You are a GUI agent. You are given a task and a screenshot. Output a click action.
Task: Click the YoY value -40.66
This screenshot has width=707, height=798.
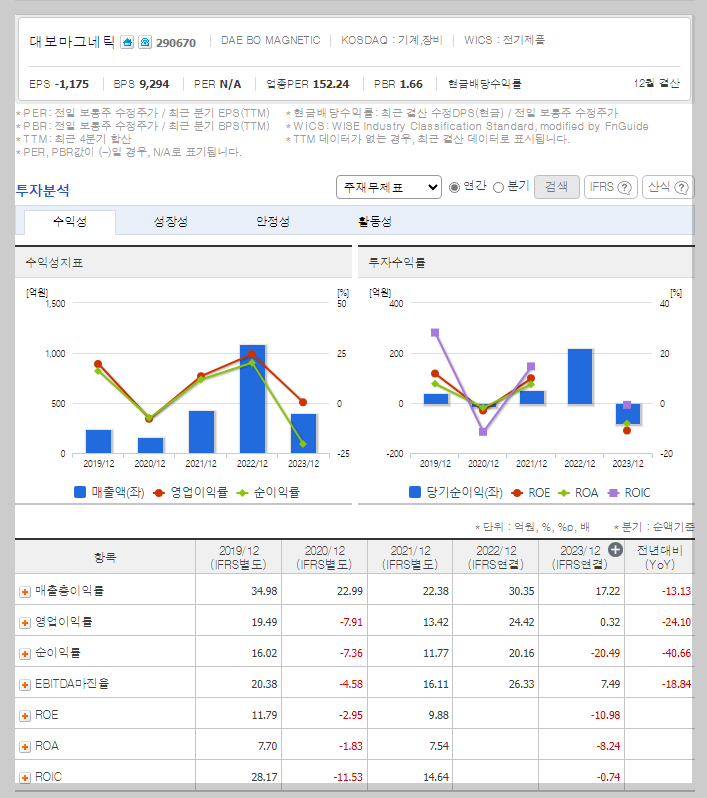[x=676, y=653]
